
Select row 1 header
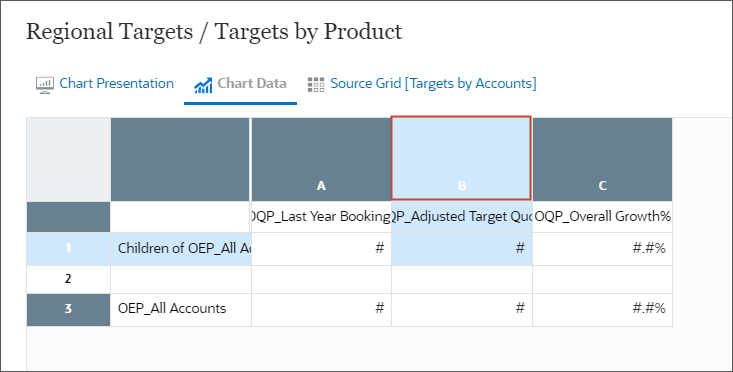pyautogui.click(x=68, y=249)
